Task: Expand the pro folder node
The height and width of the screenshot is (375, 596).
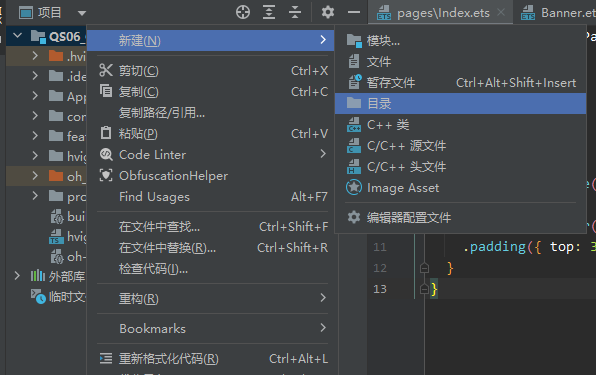Action: 35,196
